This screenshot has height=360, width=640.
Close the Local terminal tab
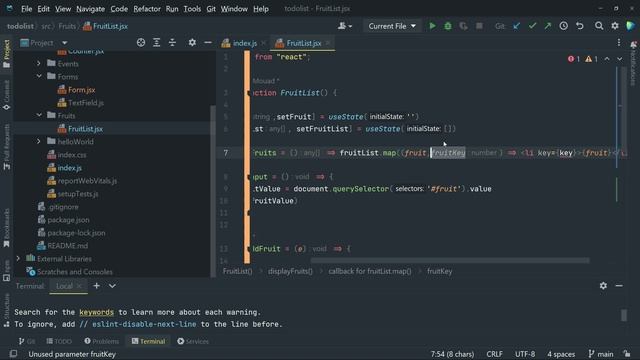[x=79, y=286]
